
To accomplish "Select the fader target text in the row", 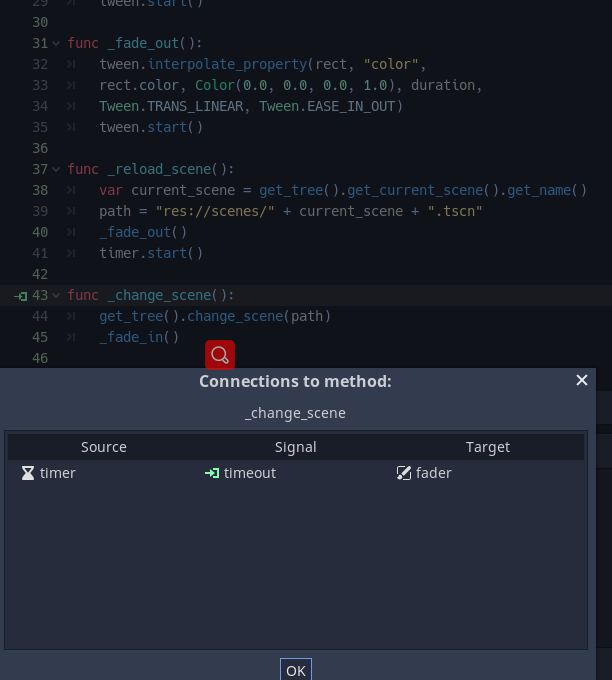I will tap(434, 473).
